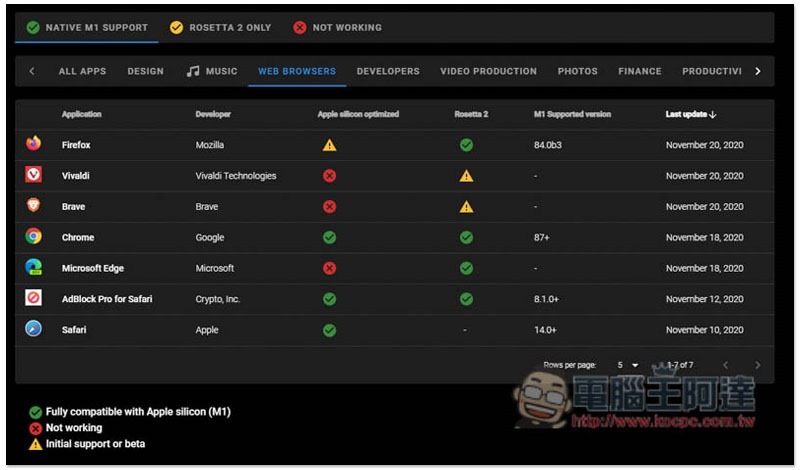Click the Firefox application name

(76, 145)
